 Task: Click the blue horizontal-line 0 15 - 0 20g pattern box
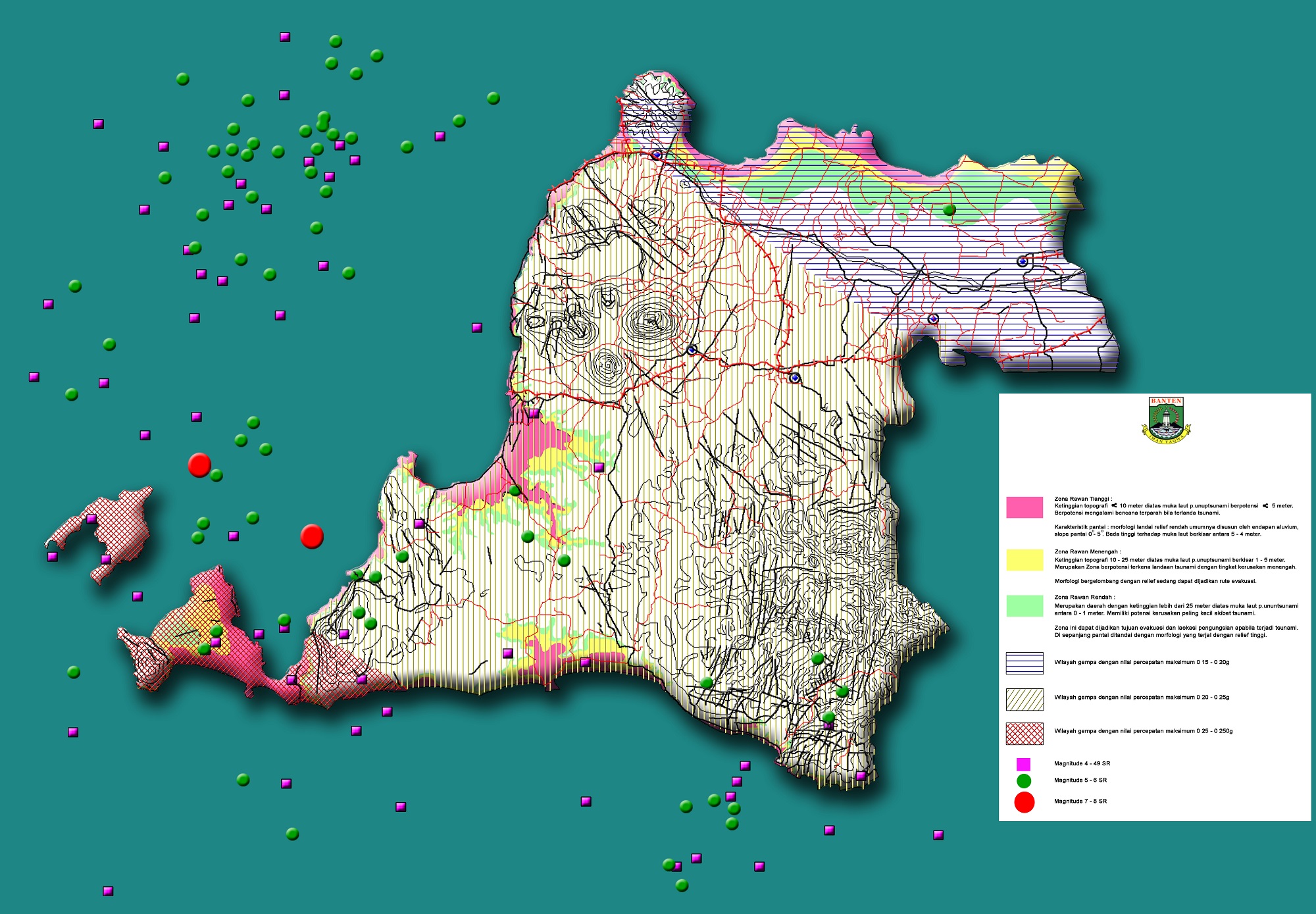coord(1025,663)
